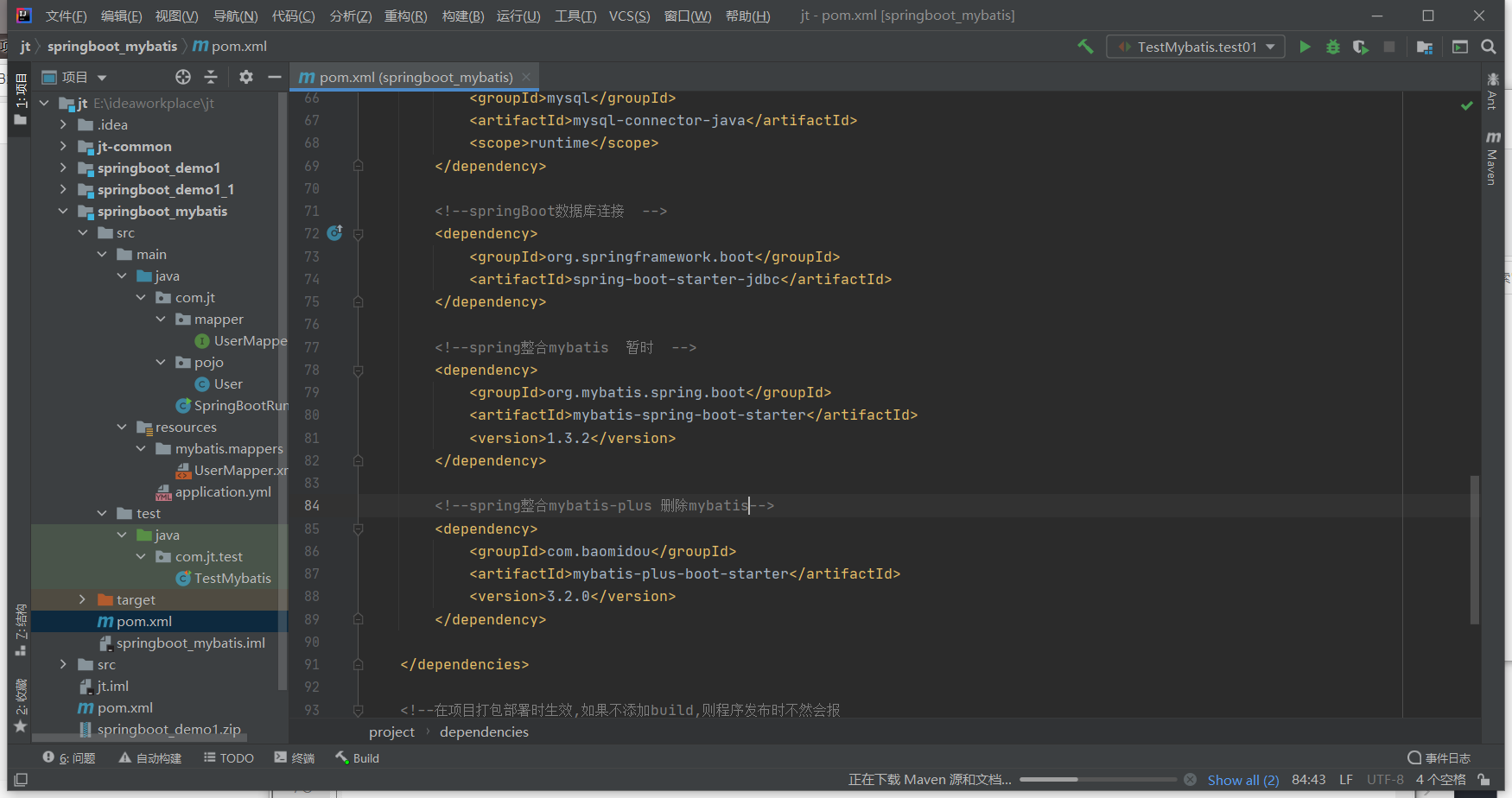This screenshot has width=1512, height=798.
Task: Open the 文件(F) File menu
Action: 66,16
